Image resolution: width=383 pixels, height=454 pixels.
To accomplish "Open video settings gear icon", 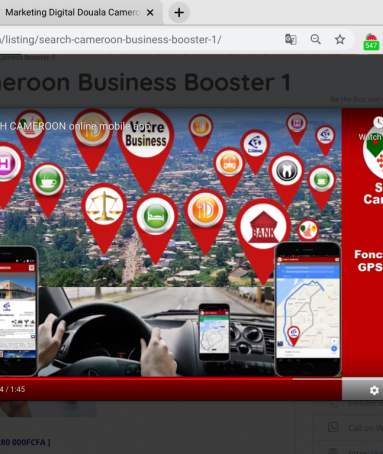I will pos(374,390).
